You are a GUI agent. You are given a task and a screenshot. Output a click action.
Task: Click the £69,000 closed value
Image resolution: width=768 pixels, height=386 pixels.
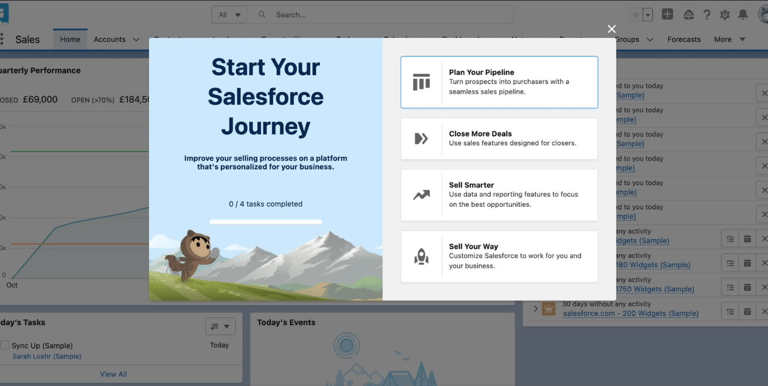pyautogui.click(x=40, y=99)
